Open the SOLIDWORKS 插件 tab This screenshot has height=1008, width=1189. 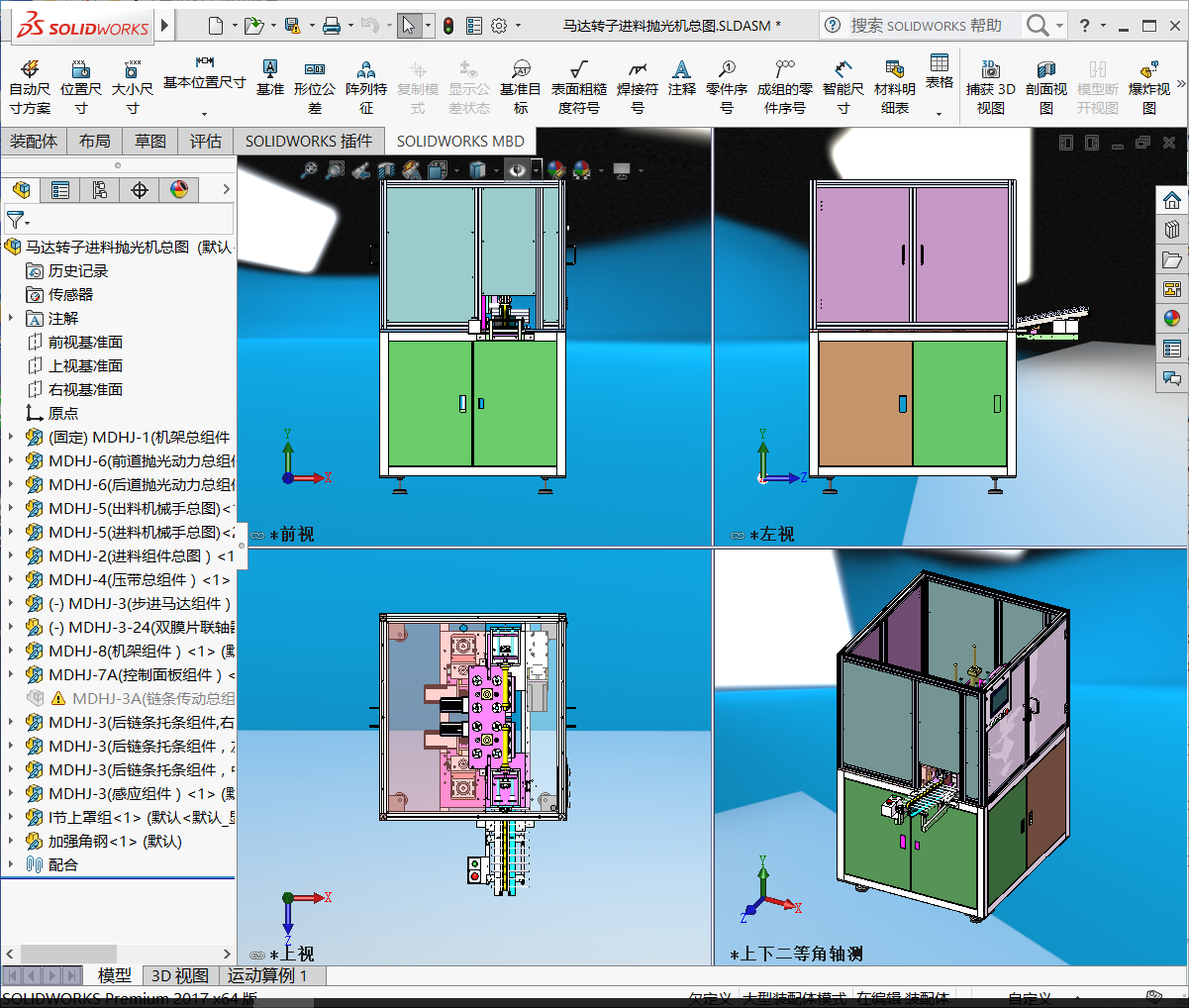click(x=309, y=142)
